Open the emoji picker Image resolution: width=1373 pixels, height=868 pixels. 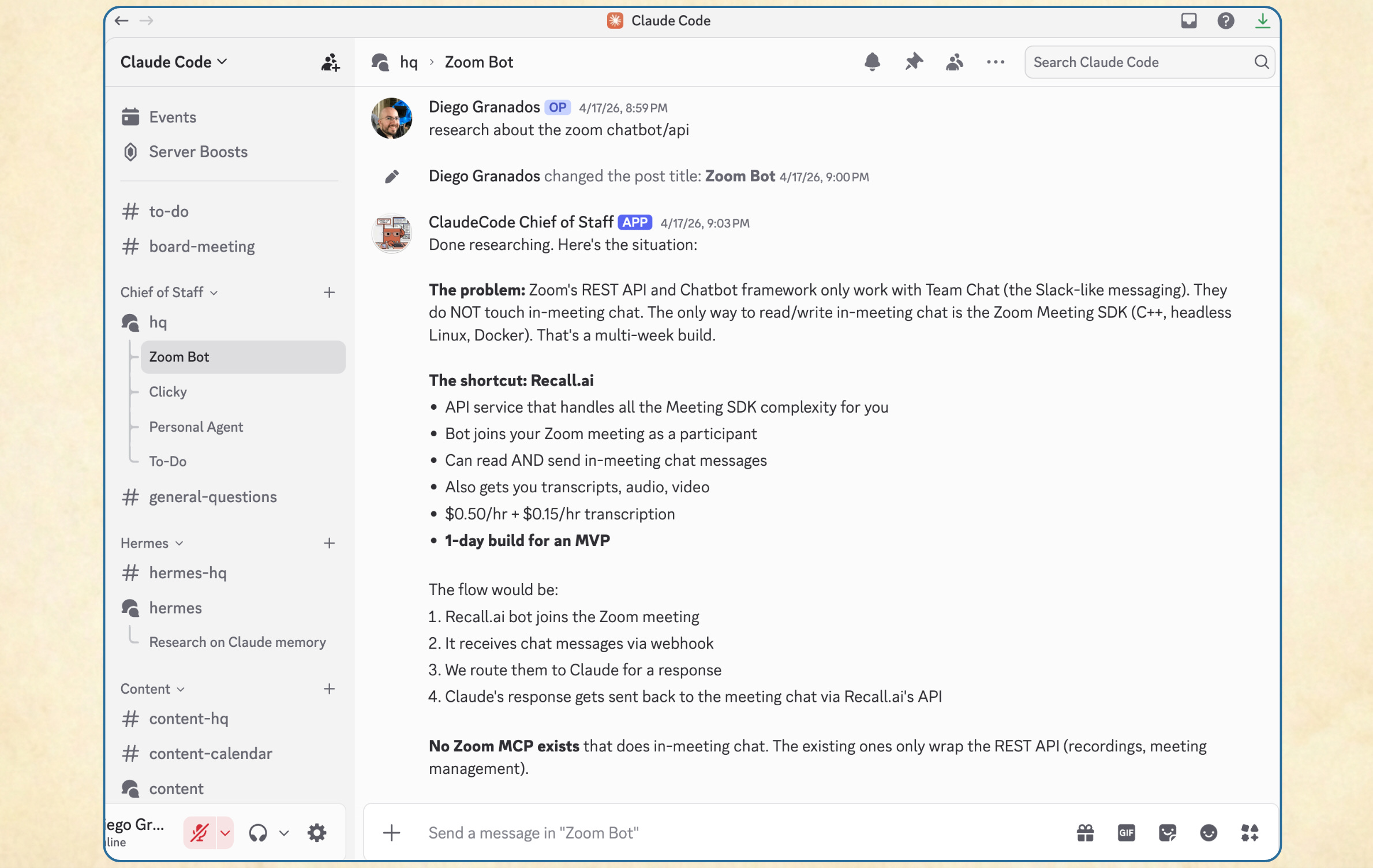(x=1209, y=832)
